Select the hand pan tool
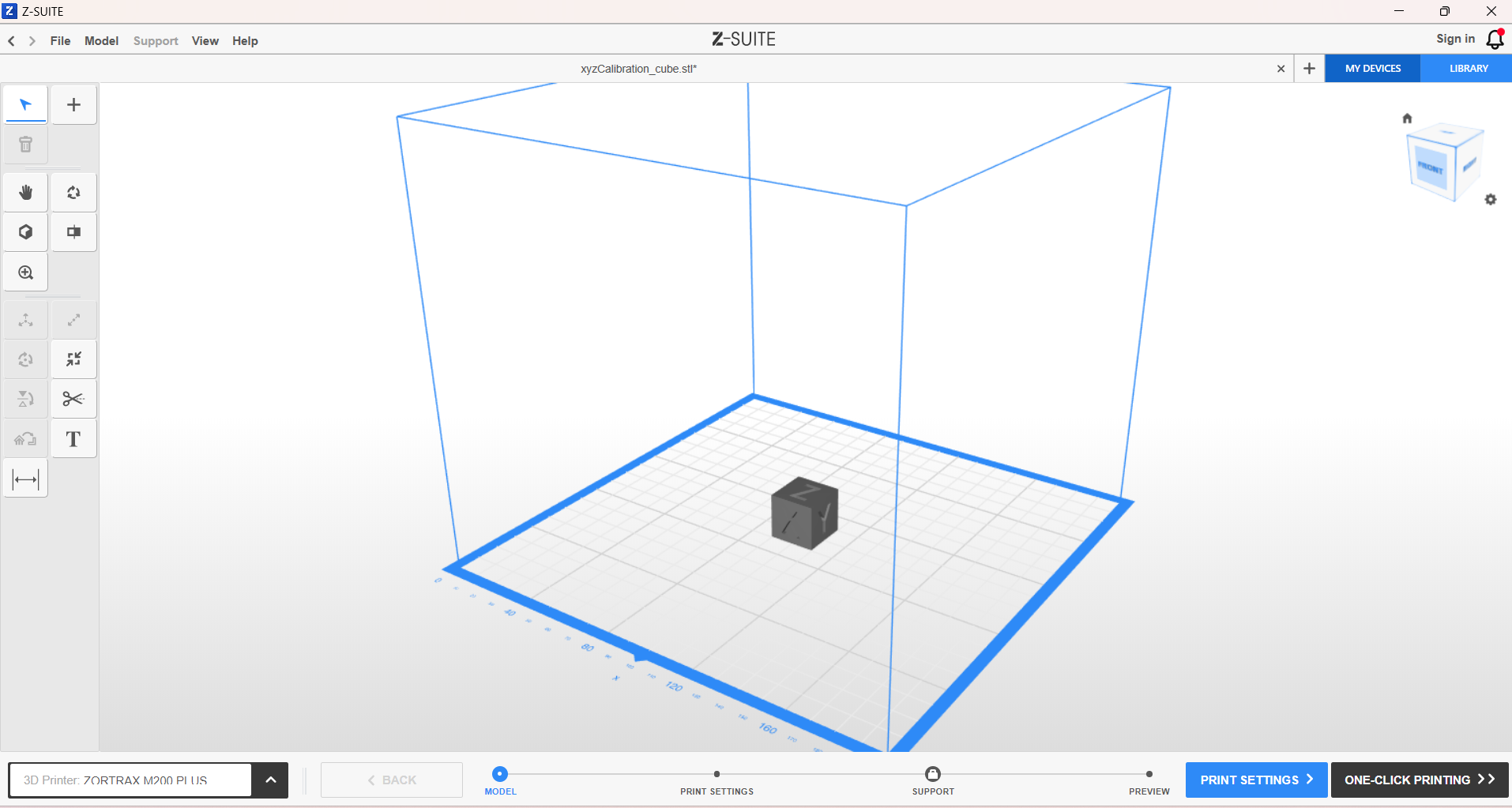 pos(26,193)
